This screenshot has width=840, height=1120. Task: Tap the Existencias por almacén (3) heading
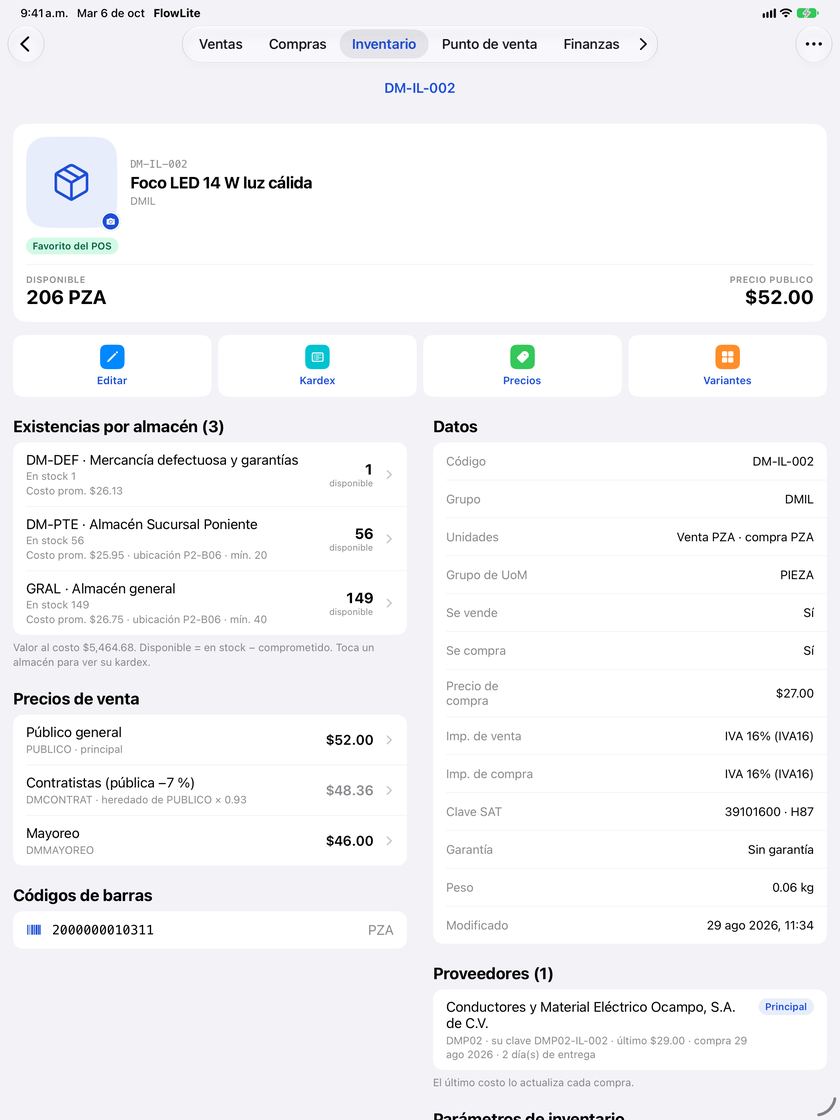tap(119, 426)
